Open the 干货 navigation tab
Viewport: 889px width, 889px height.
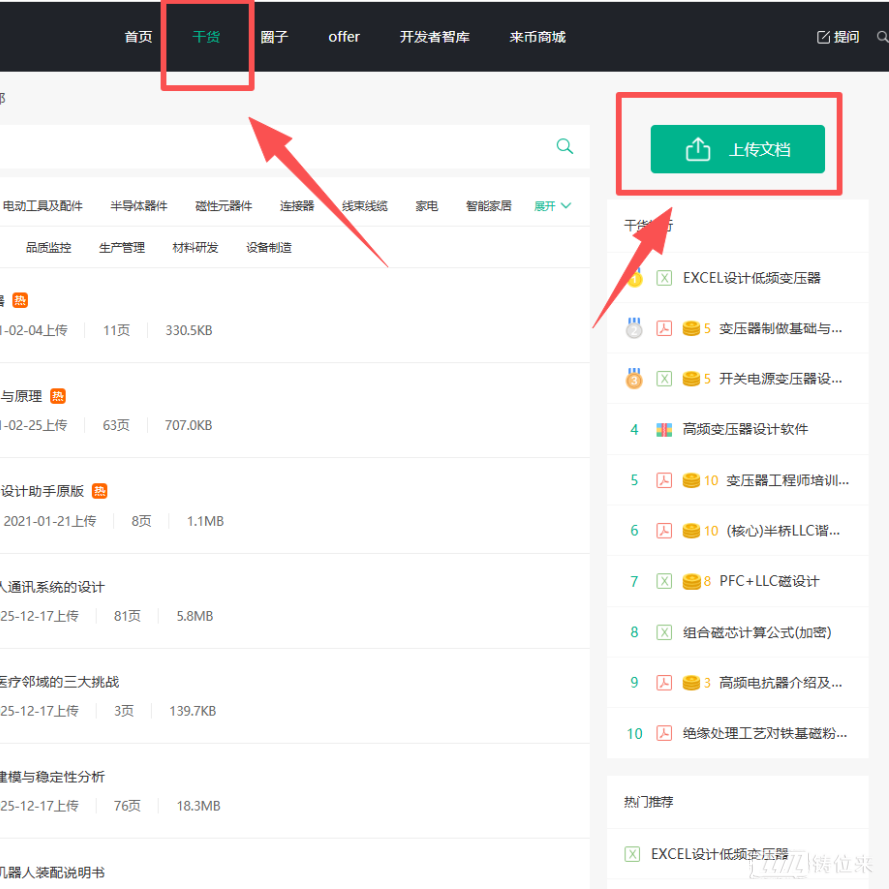[x=206, y=37]
